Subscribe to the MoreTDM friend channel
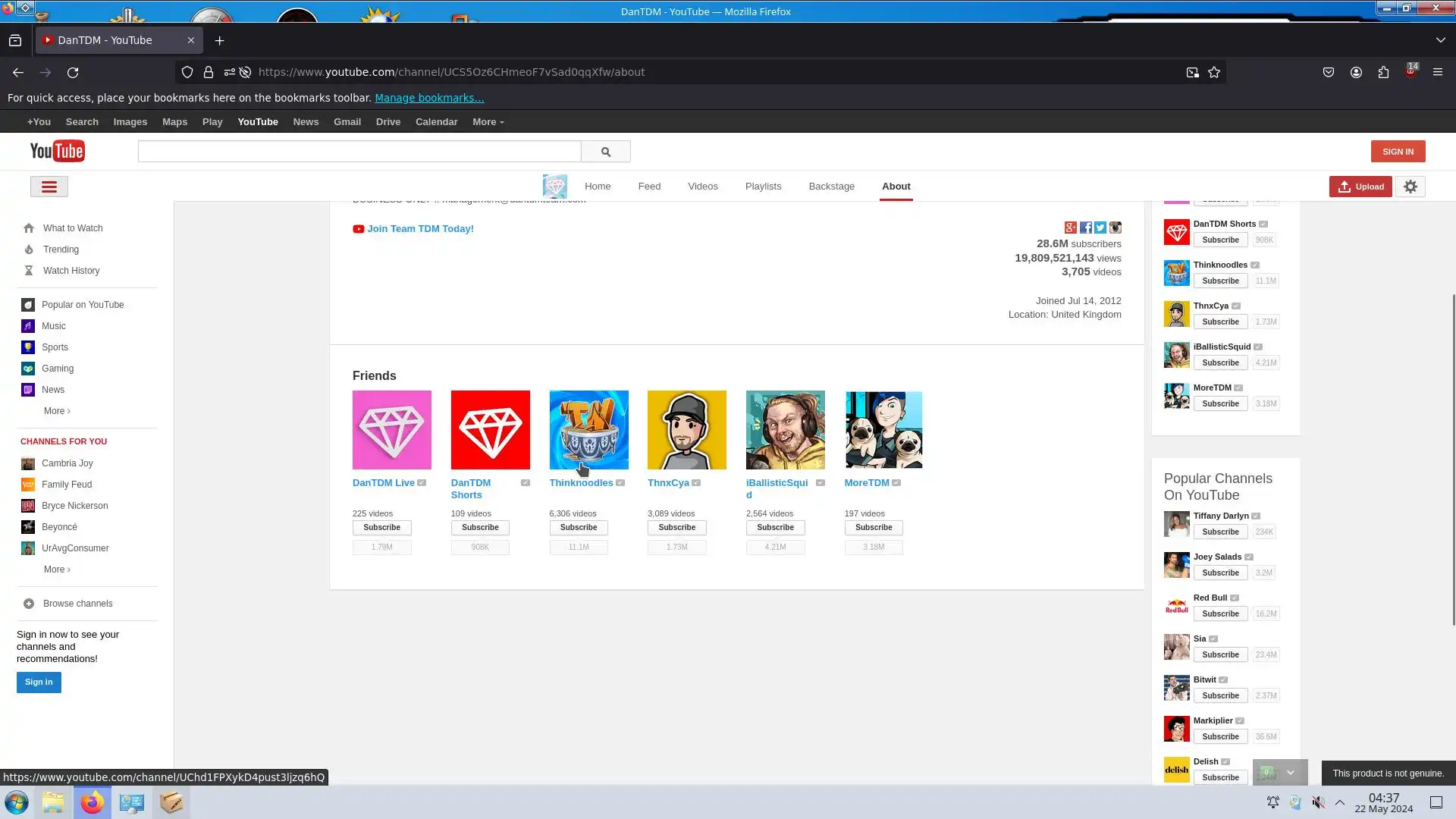The width and height of the screenshot is (1456, 819). pyautogui.click(x=873, y=528)
